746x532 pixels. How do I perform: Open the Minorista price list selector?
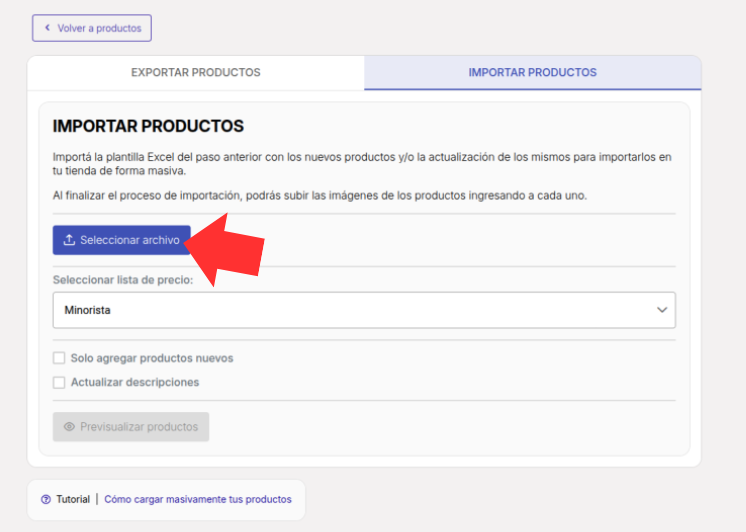coord(364,310)
